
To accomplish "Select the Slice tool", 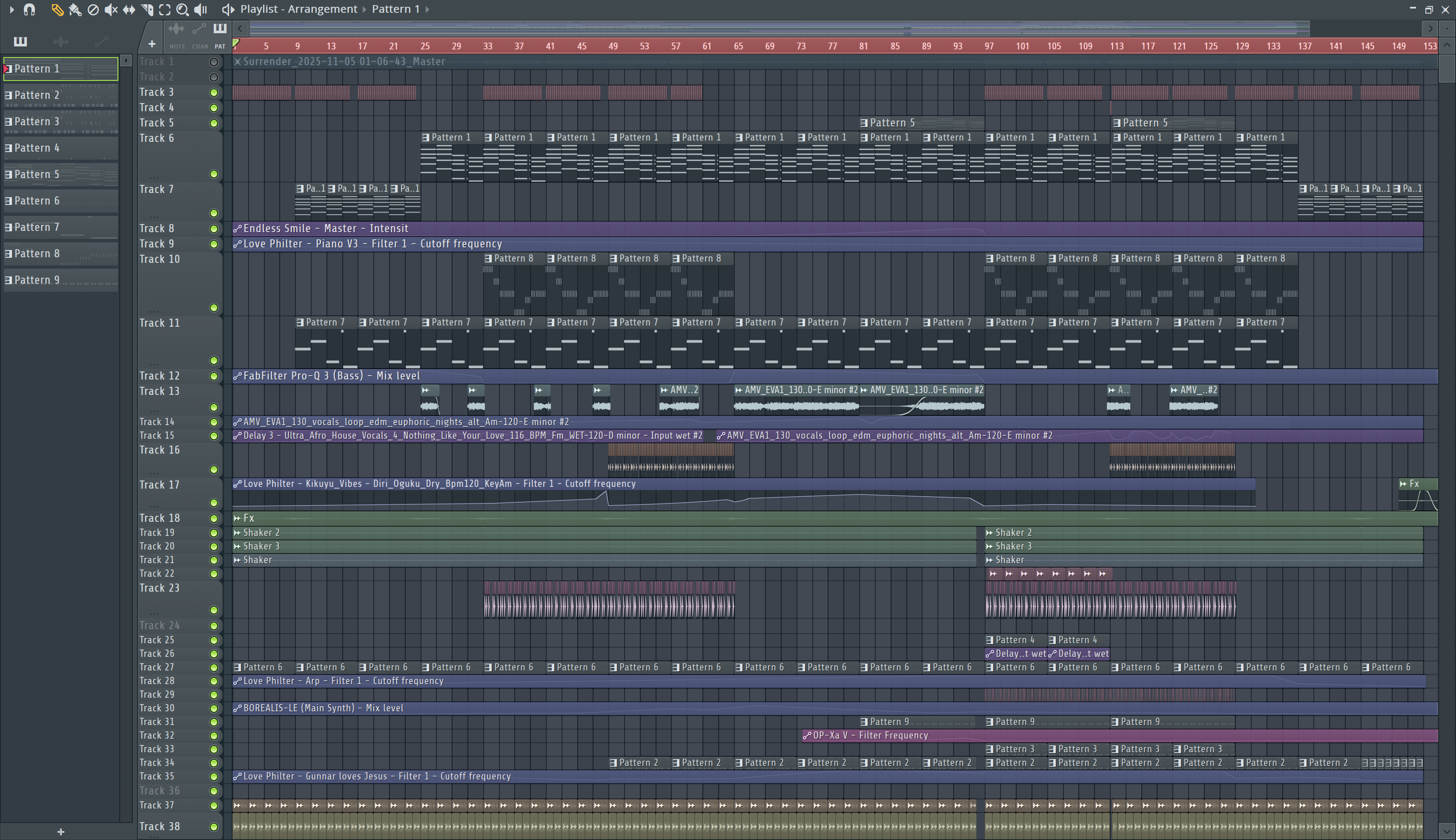I will click(x=147, y=9).
